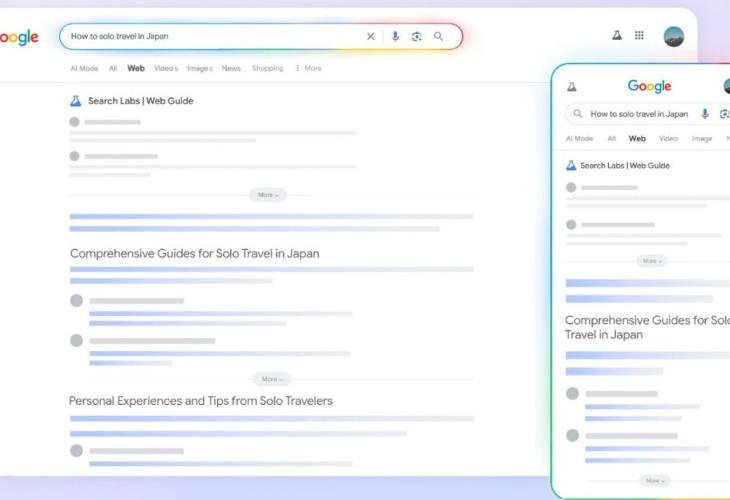Expand More under desktop Comprehensive Guides section

pos(270,379)
